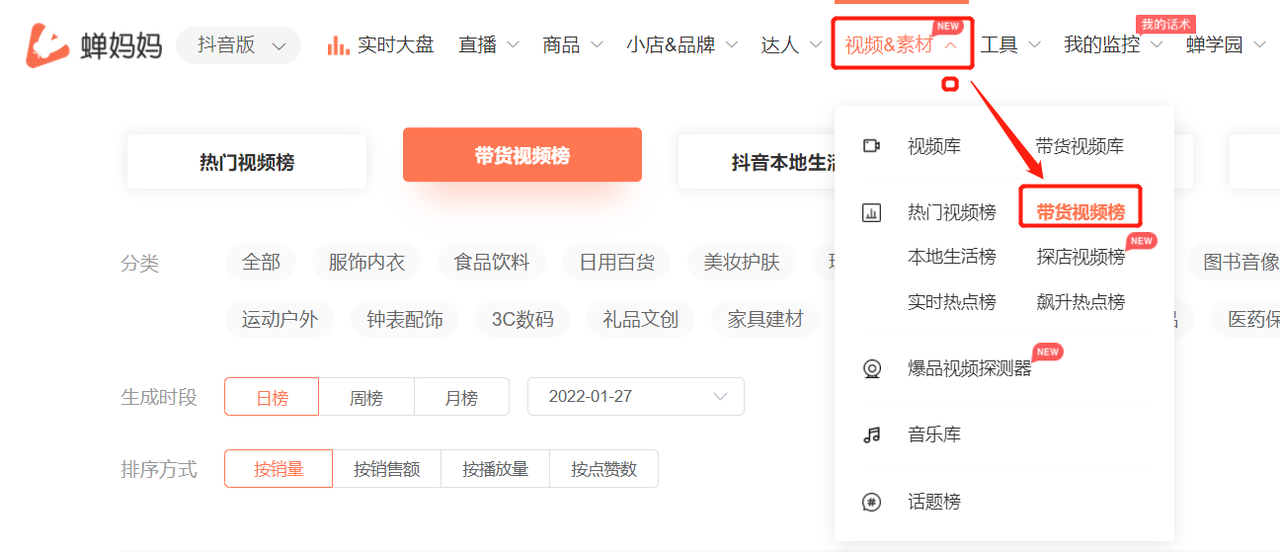This screenshot has width=1280, height=552.
Task: Open the 抖音版 version dropdown
Action: tap(239, 45)
